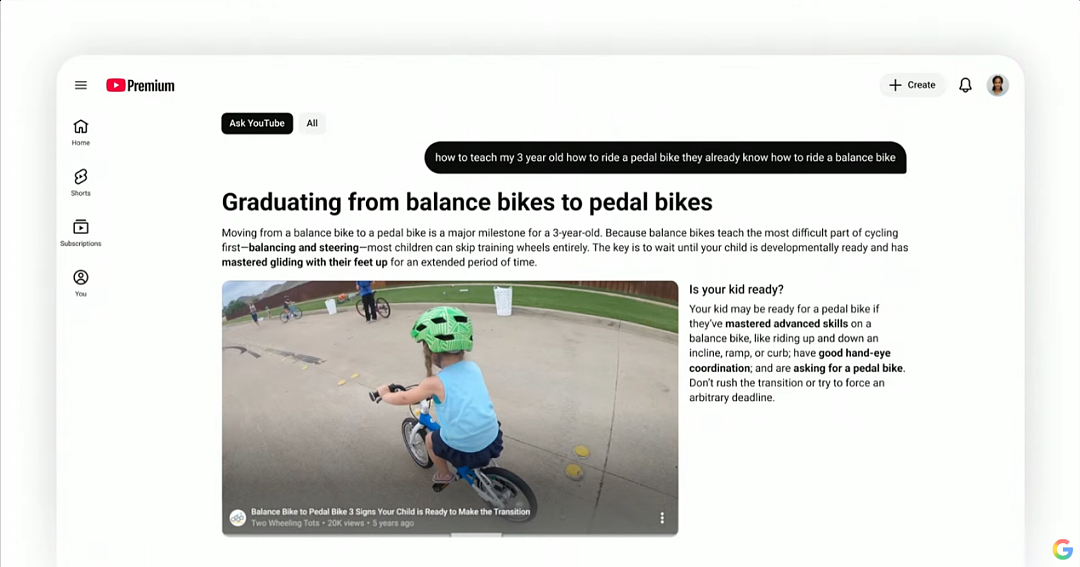Open Shorts from the sidebar
The width and height of the screenshot is (1080, 567).
point(81,183)
